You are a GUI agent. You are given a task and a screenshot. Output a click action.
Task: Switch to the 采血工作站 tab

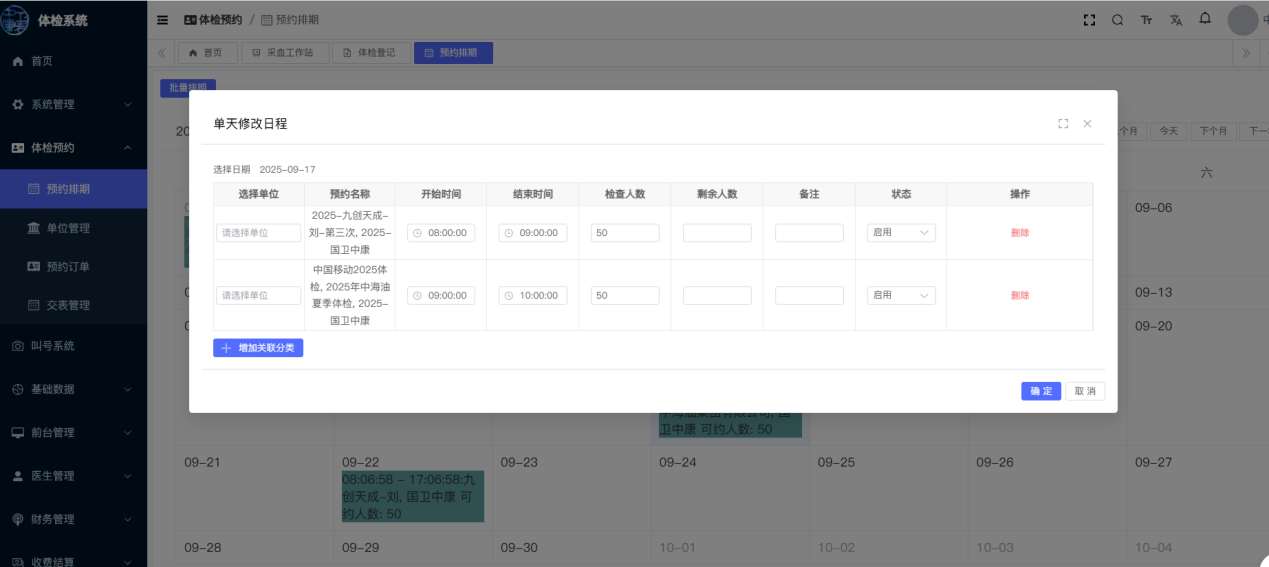pos(284,53)
